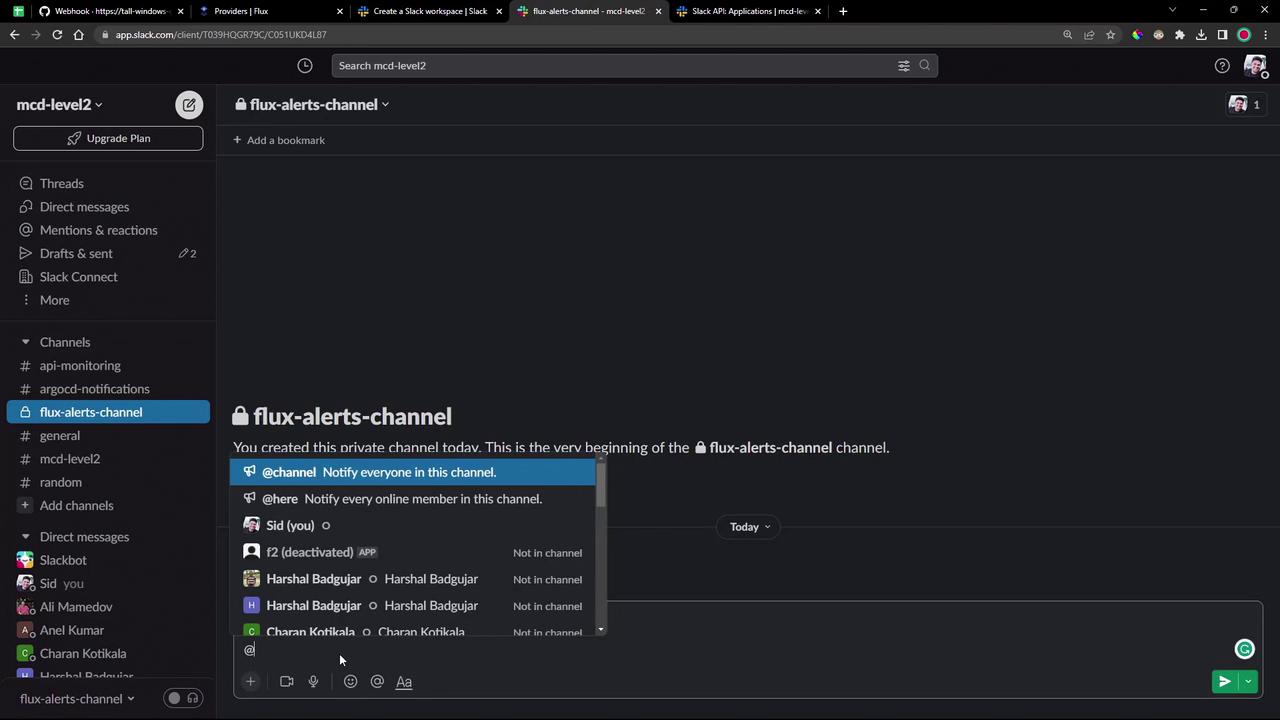Open the browser downloads icon
The image size is (1280, 720).
point(1201,35)
